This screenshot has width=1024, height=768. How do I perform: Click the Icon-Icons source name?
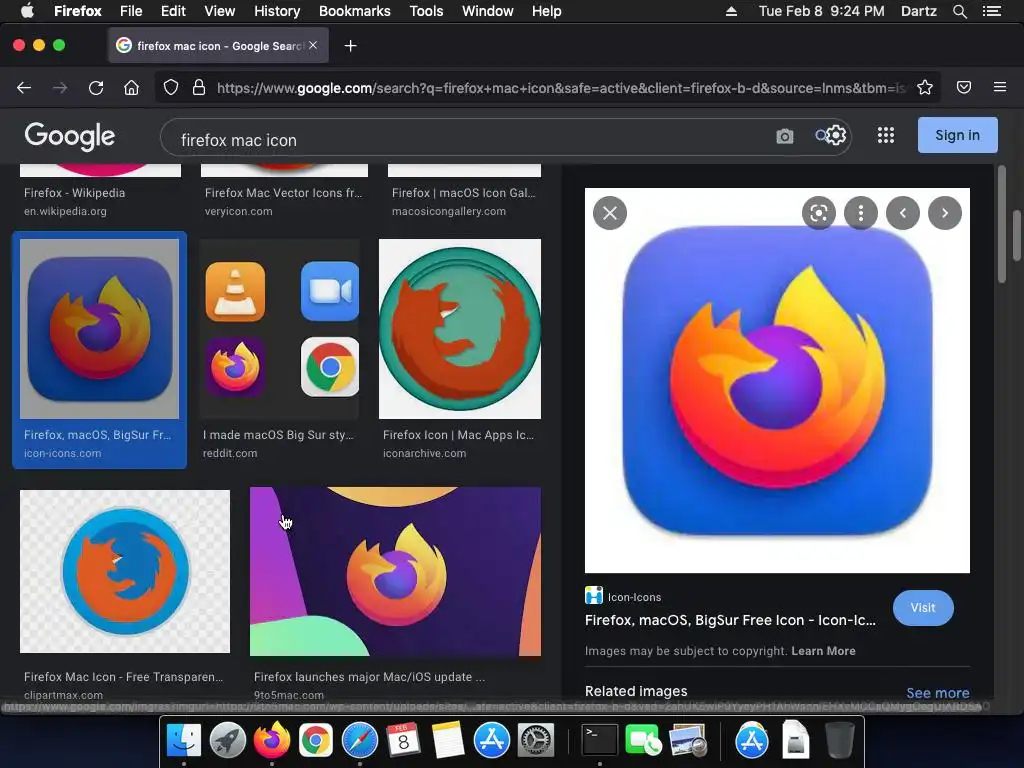tap(634, 597)
